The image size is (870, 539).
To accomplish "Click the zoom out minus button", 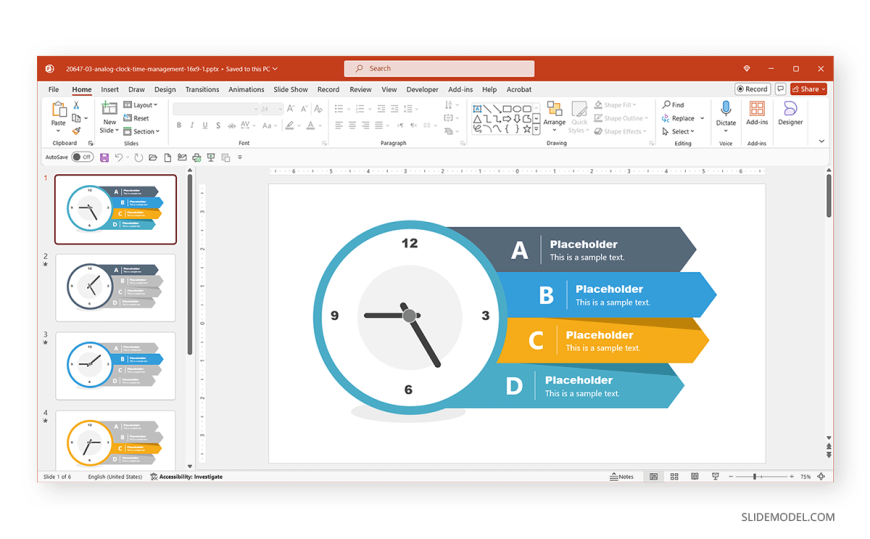I will pos(731,477).
